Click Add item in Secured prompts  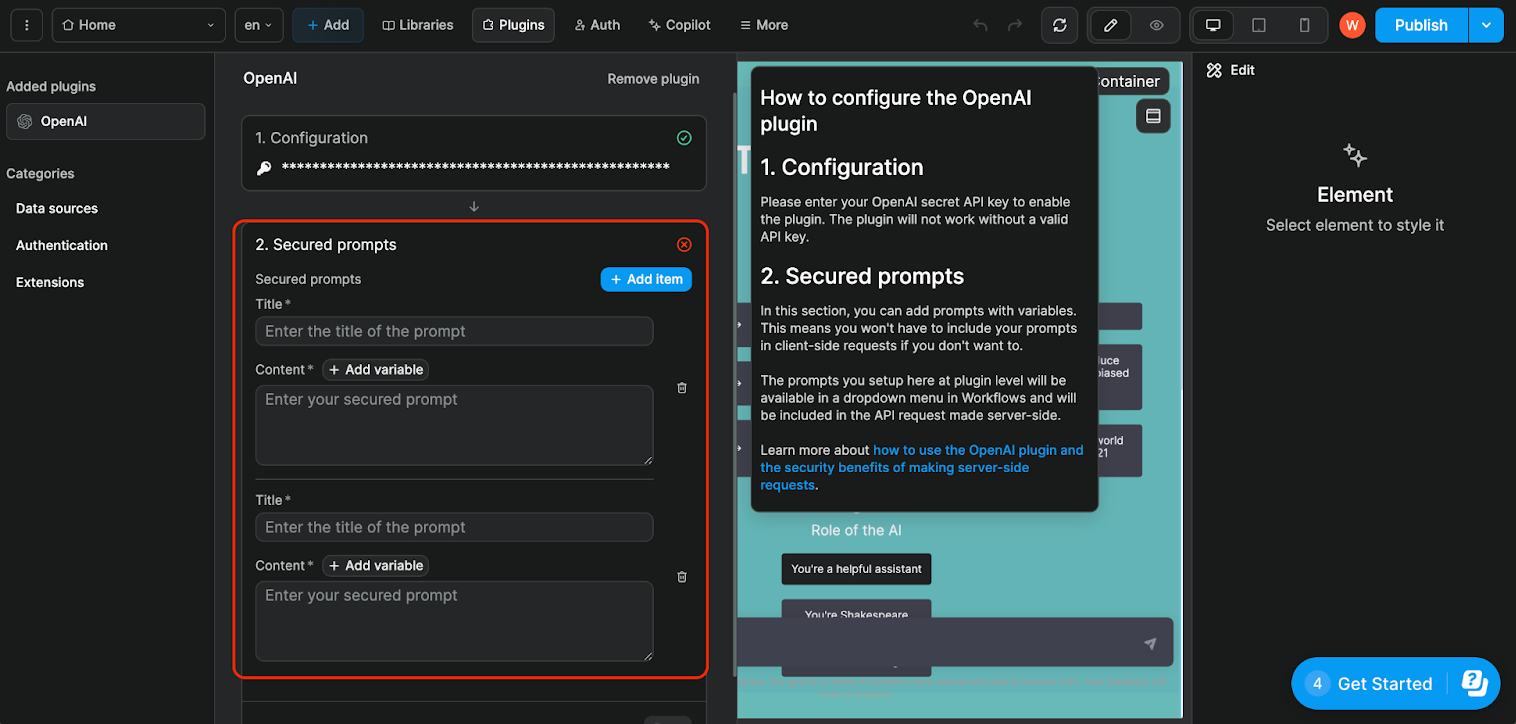point(646,279)
